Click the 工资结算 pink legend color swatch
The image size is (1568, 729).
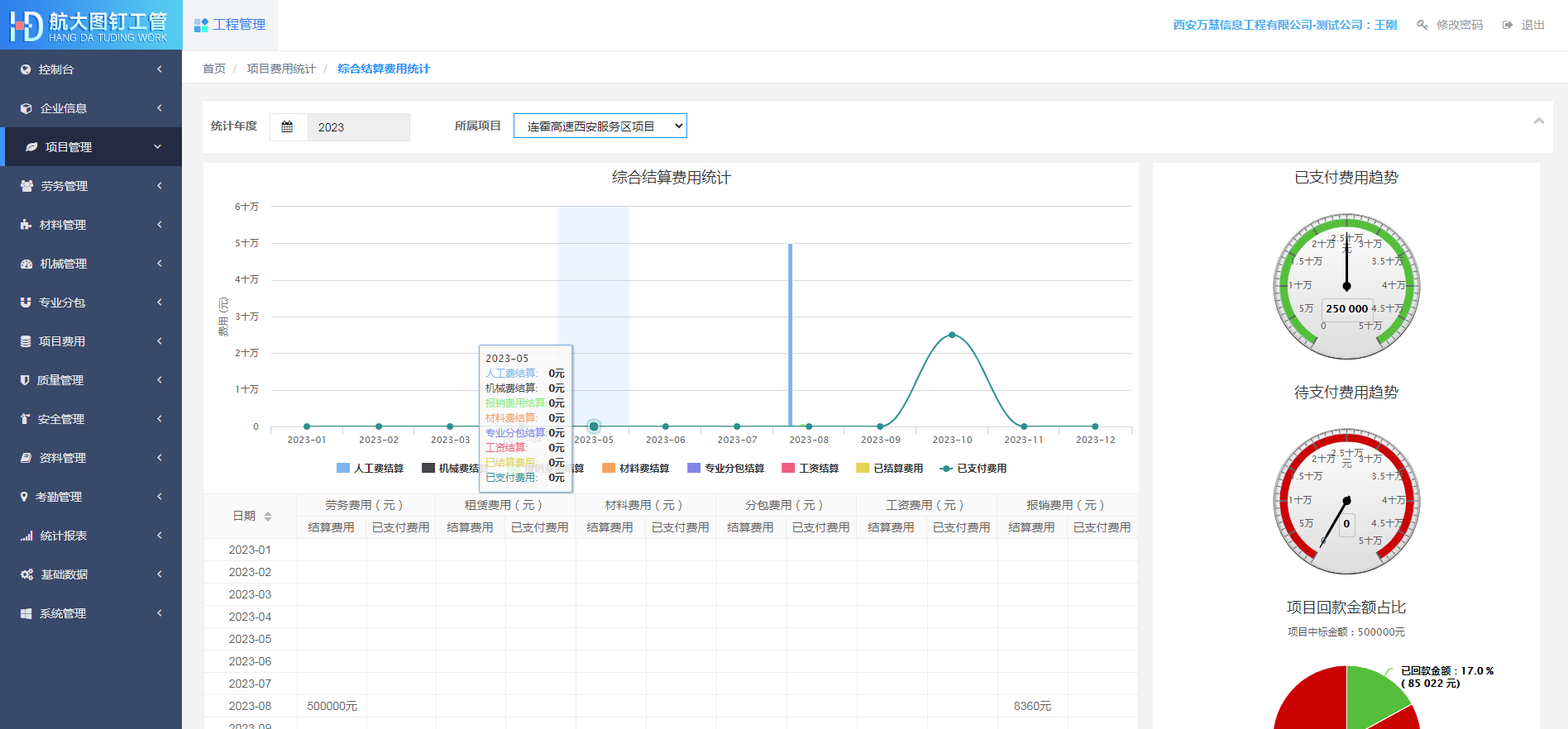click(788, 469)
